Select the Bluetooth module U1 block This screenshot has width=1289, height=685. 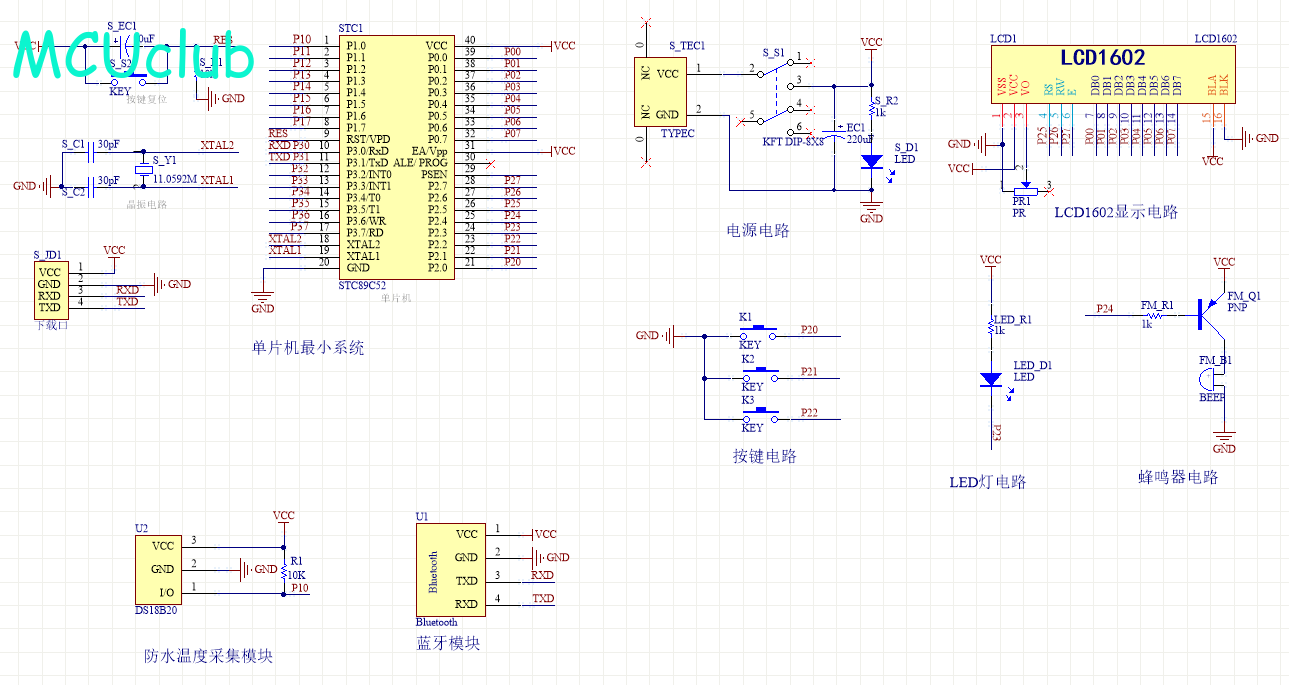coord(451,569)
